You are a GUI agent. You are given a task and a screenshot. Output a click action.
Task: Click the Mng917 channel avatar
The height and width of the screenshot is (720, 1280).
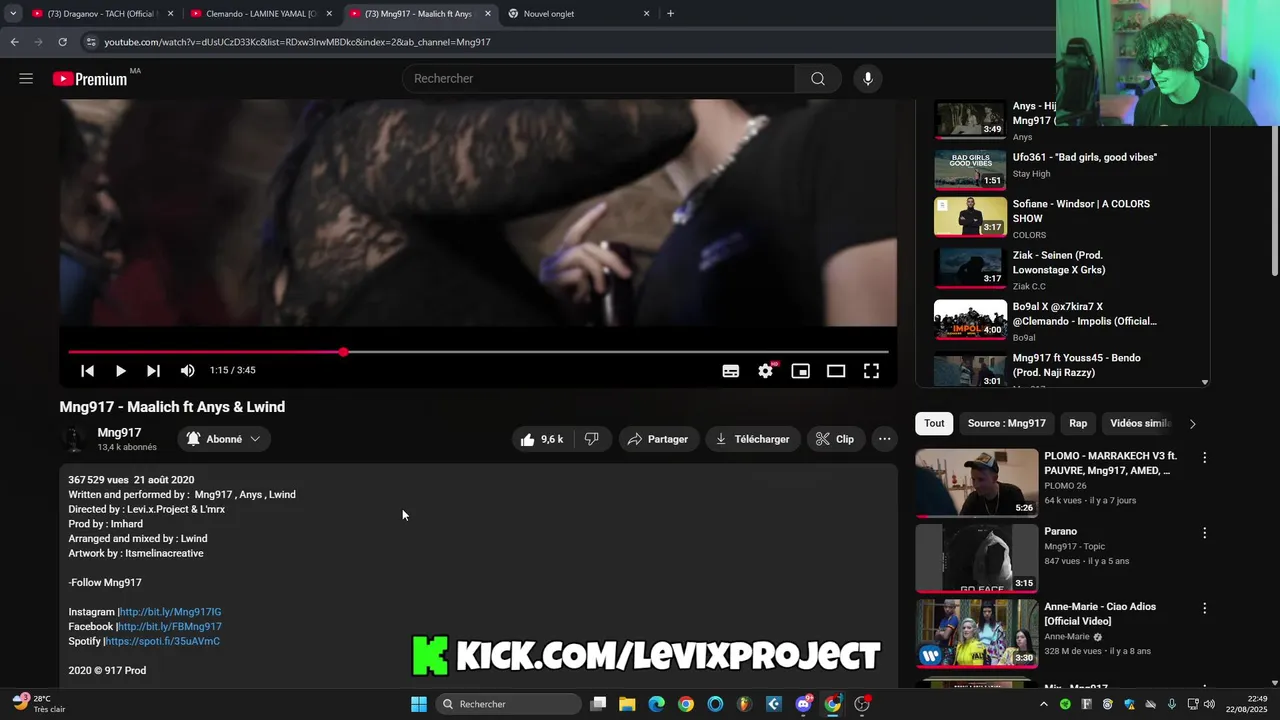click(x=74, y=439)
